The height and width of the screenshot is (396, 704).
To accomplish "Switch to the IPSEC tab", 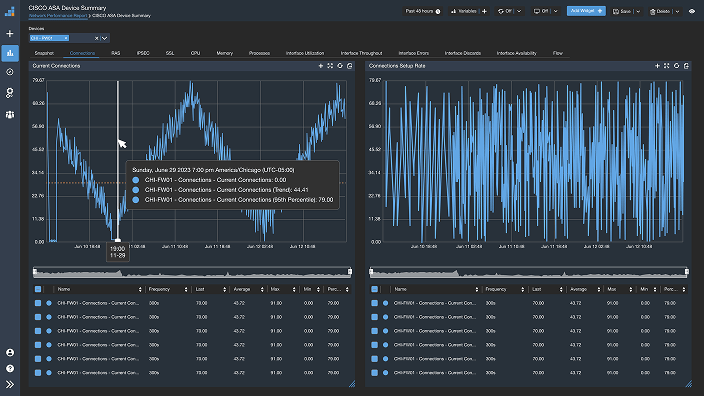I will (143, 53).
